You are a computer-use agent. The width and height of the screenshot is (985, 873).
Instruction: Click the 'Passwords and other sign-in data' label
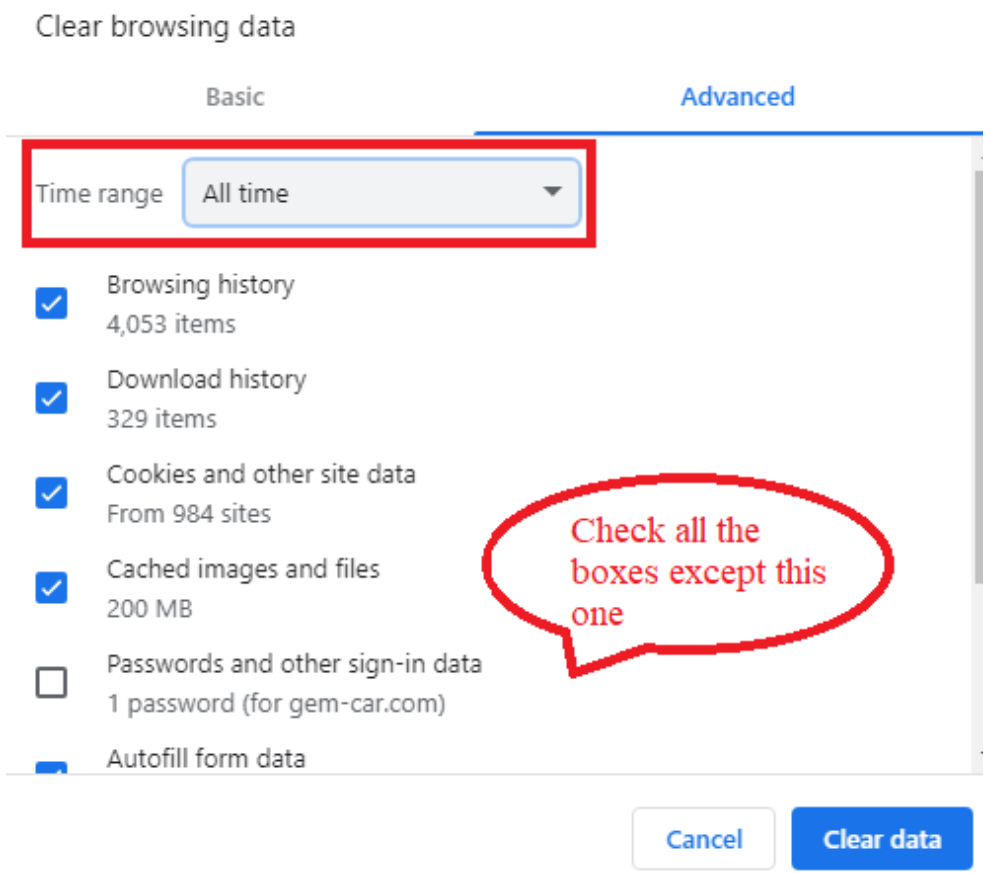tap(294, 664)
